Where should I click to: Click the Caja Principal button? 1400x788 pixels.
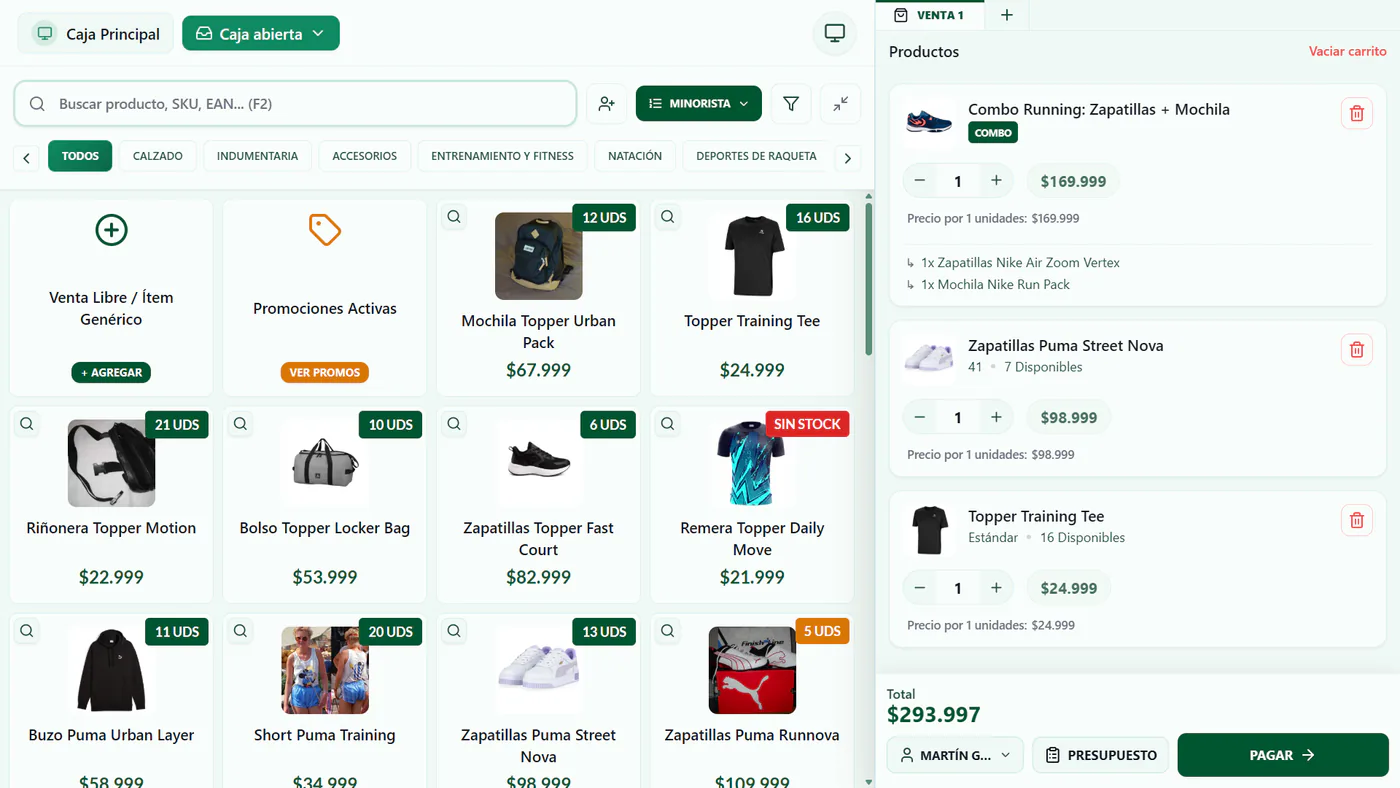[96, 34]
